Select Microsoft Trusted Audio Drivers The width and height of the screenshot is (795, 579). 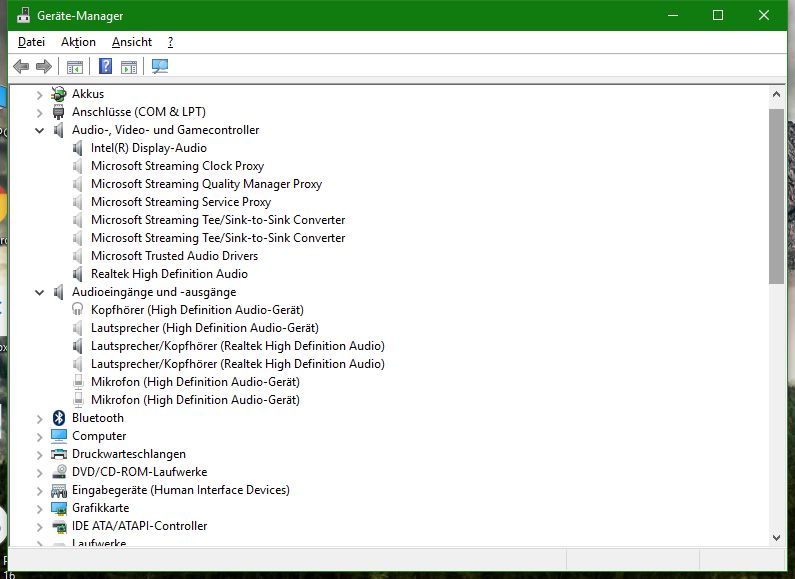point(174,256)
